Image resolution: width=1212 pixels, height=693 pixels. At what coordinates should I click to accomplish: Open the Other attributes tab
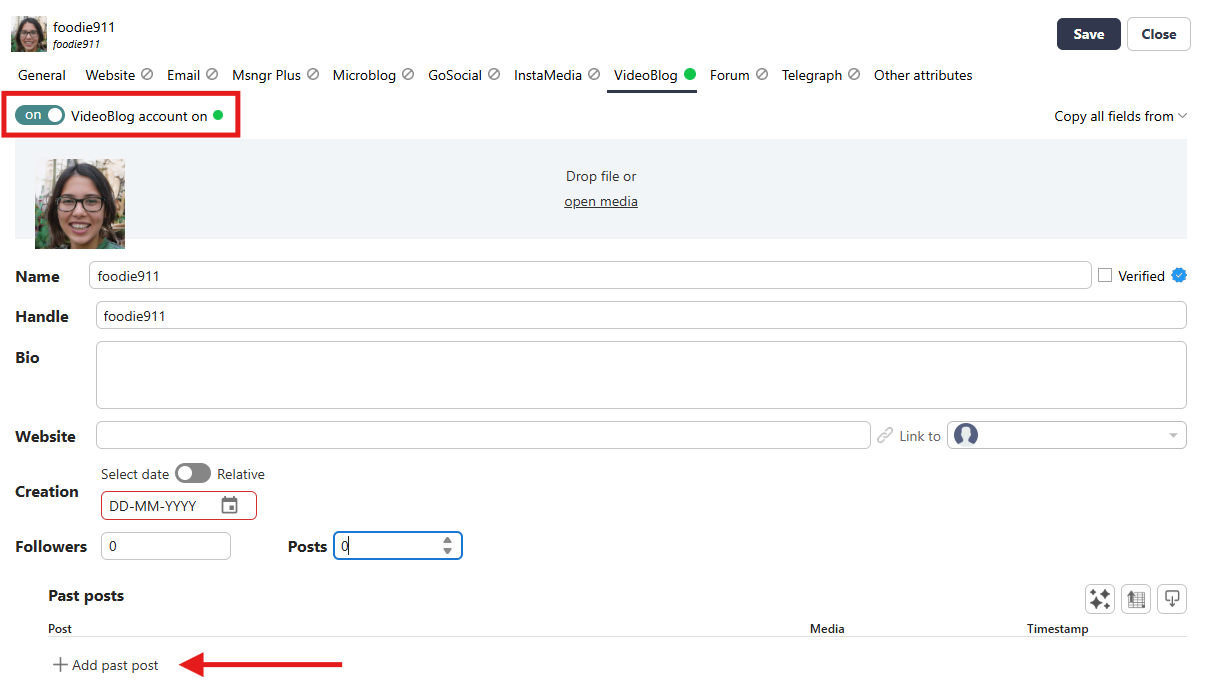click(x=922, y=75)
